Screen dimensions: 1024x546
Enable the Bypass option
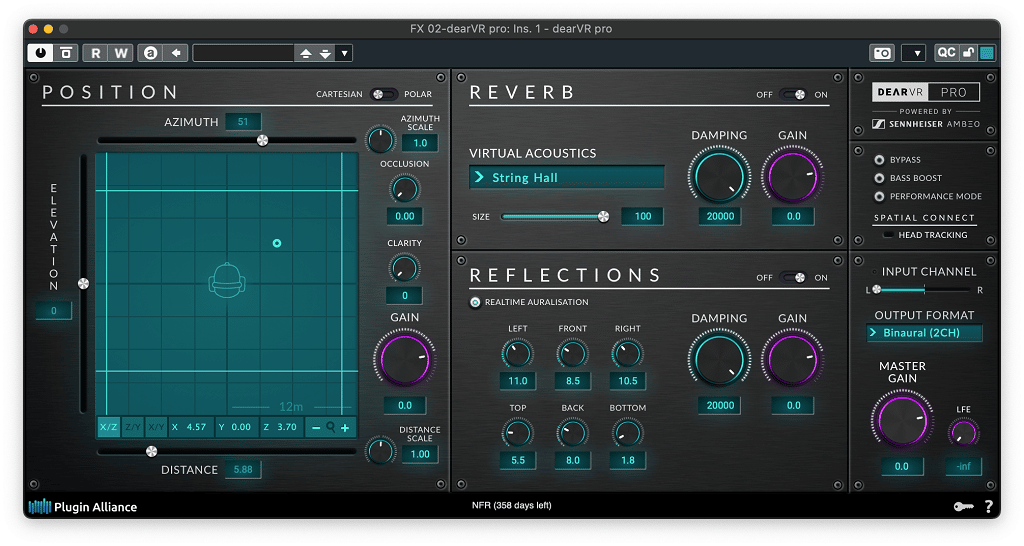click(x=879, y=160)
